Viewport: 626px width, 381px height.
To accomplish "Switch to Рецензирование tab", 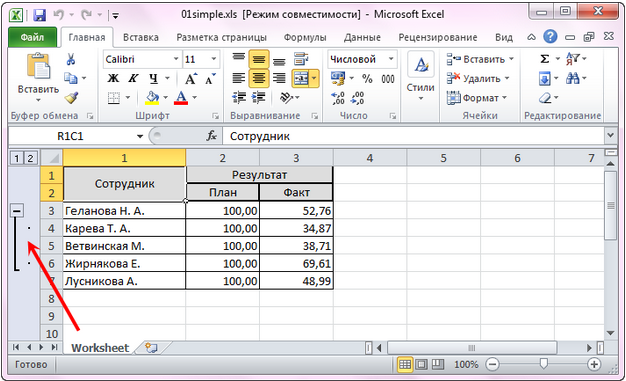I will (438, 38).
